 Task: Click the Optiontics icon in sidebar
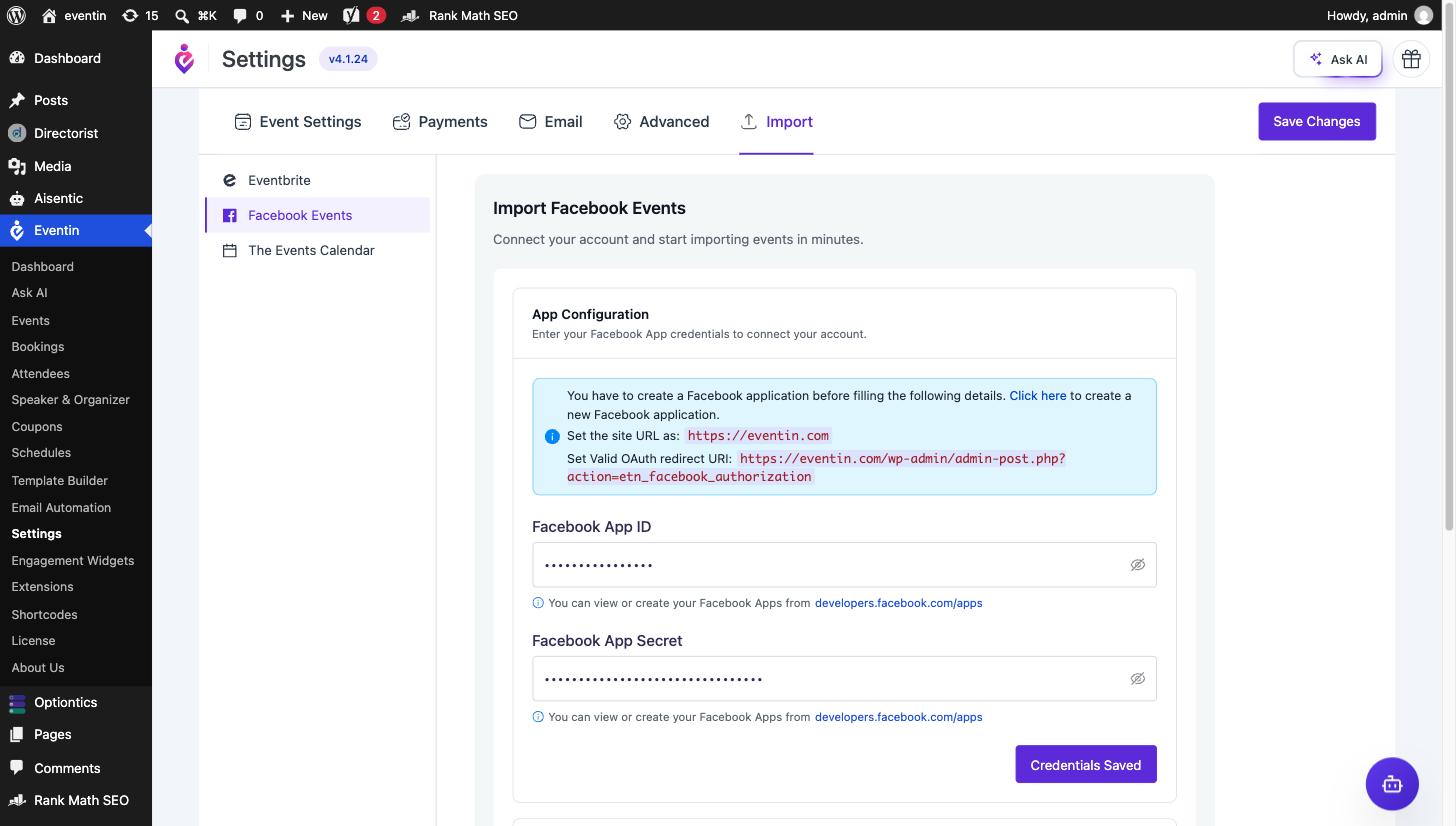[17, 702]
